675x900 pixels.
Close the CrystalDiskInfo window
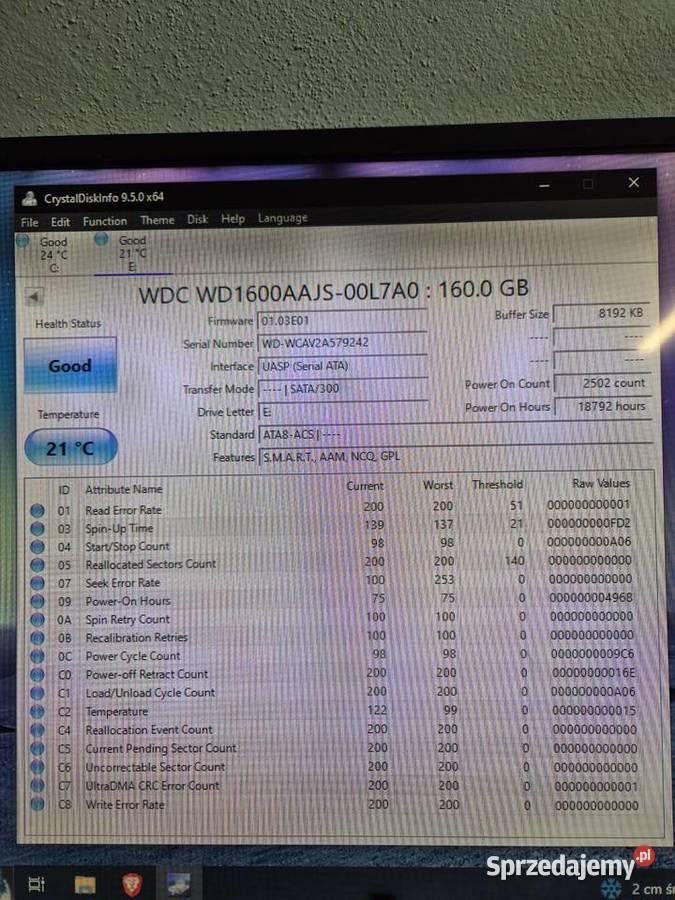(x=634, y=183)
